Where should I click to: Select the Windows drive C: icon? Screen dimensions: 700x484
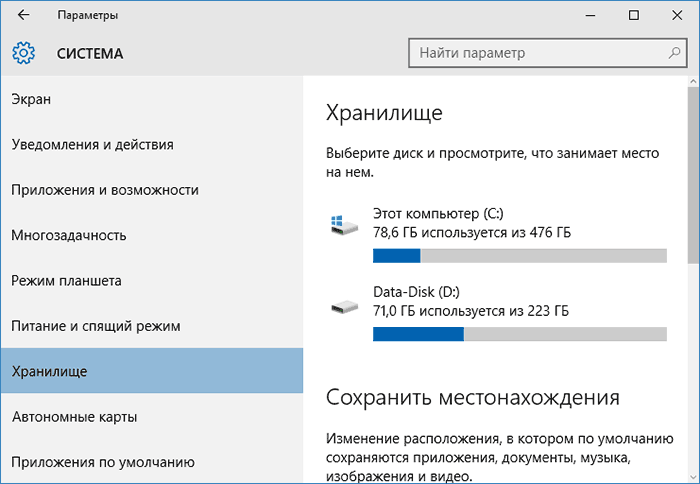[x=344, y=225]
